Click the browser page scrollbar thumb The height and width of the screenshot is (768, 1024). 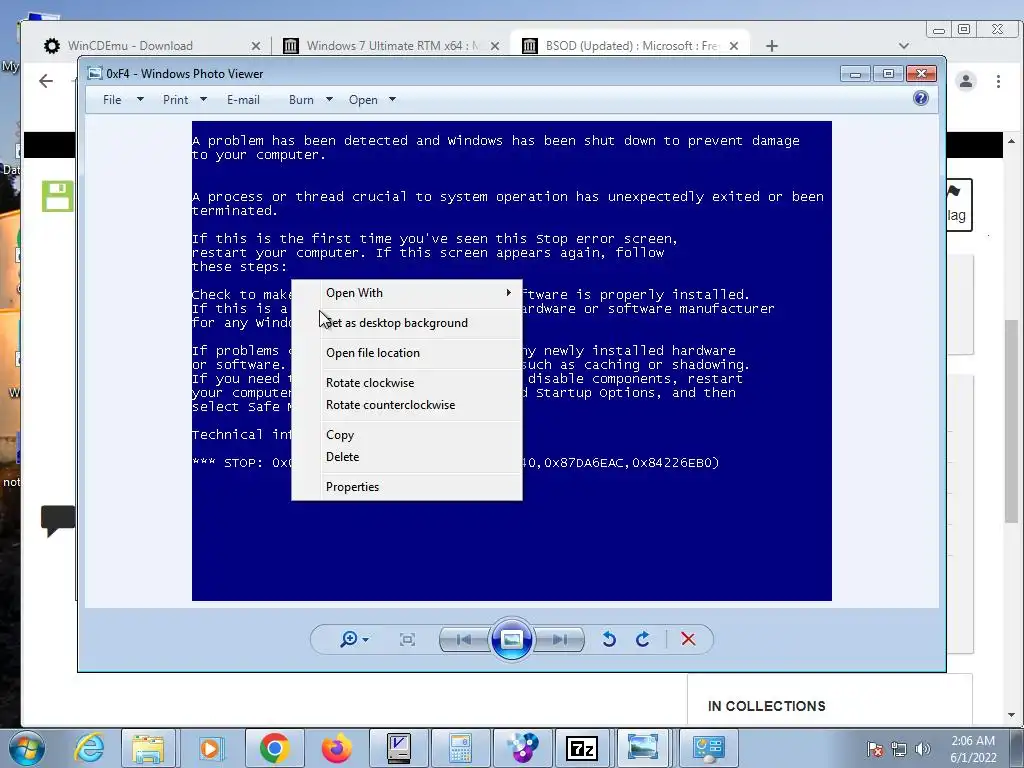point(1012,420)
